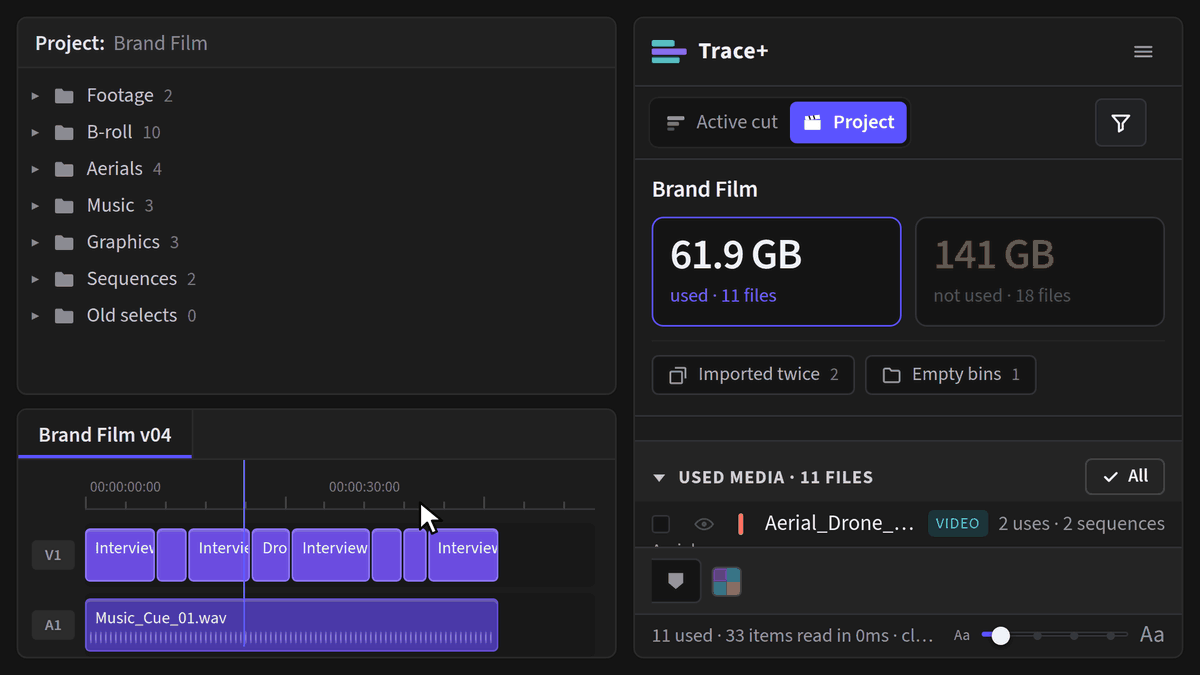Image resolution: width=1200 pixels, height=675 pixels.
Task: Click the large Aa text size icon
Action: coord(1152,635)
